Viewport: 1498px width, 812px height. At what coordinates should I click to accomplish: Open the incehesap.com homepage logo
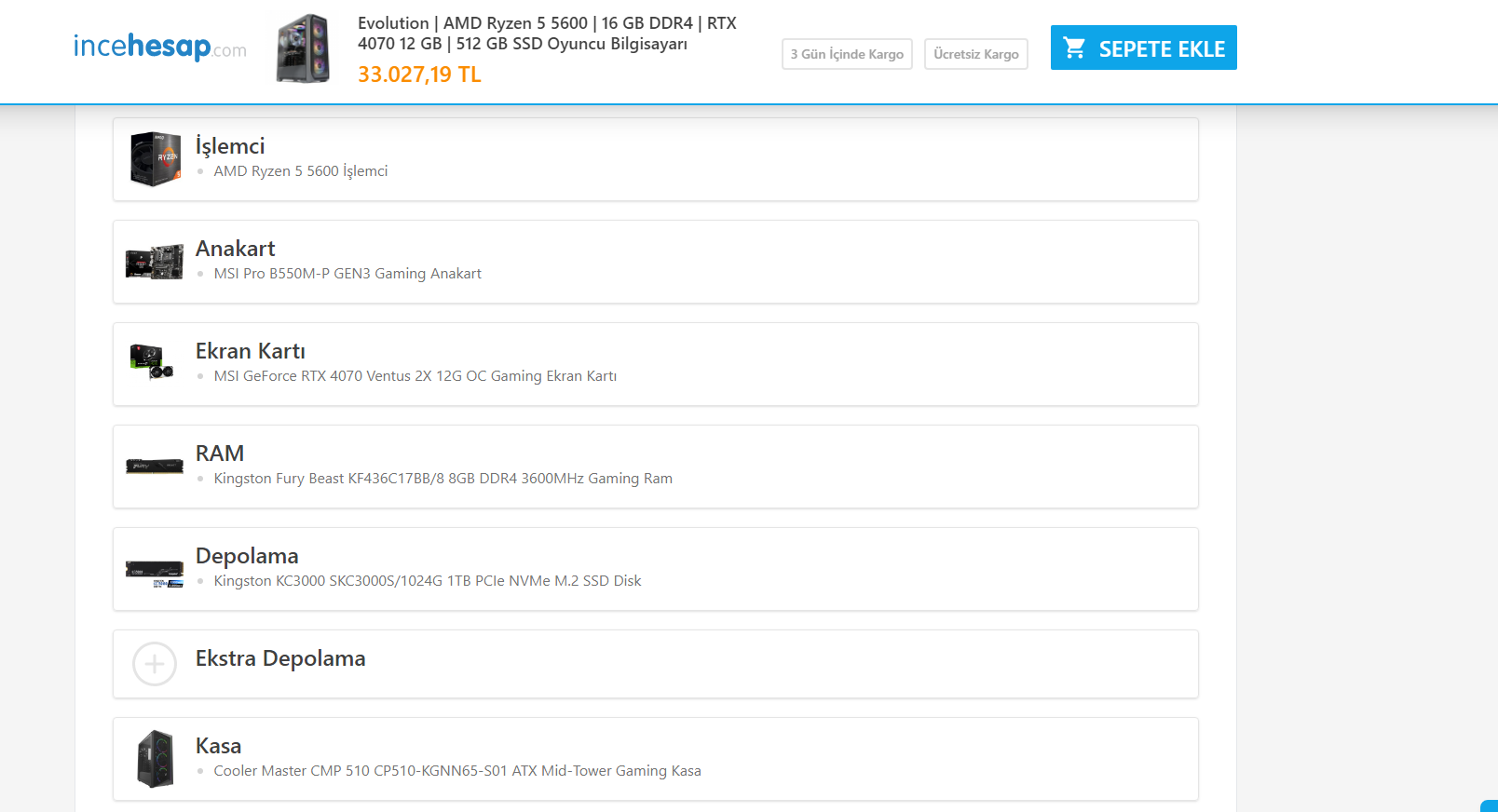point(160,47)
